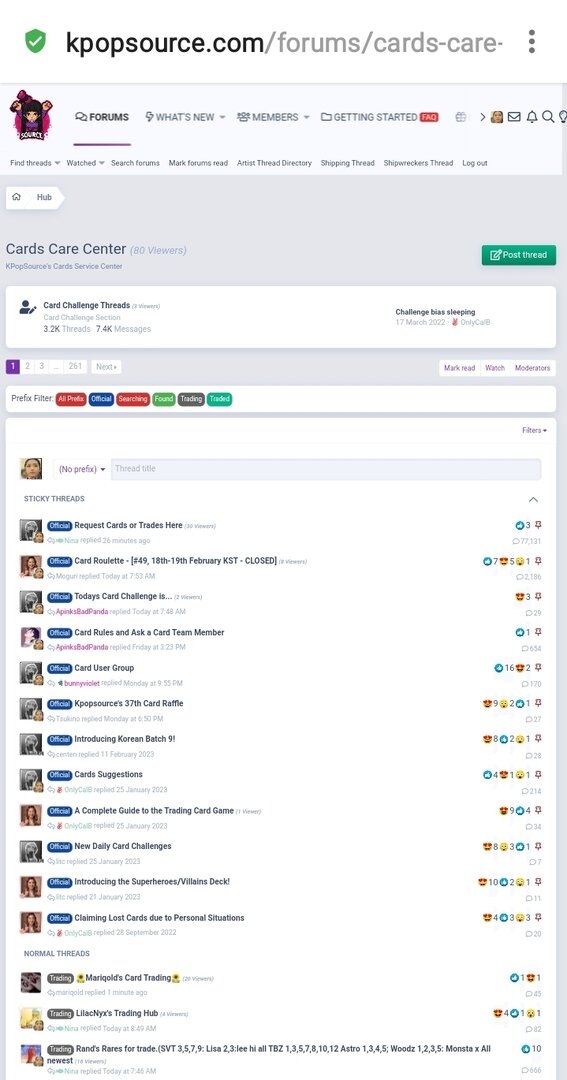567x1080 pixels.
Task: Open the browser three-dot menu
Action: pyautogui.click(x=531, y=41)
